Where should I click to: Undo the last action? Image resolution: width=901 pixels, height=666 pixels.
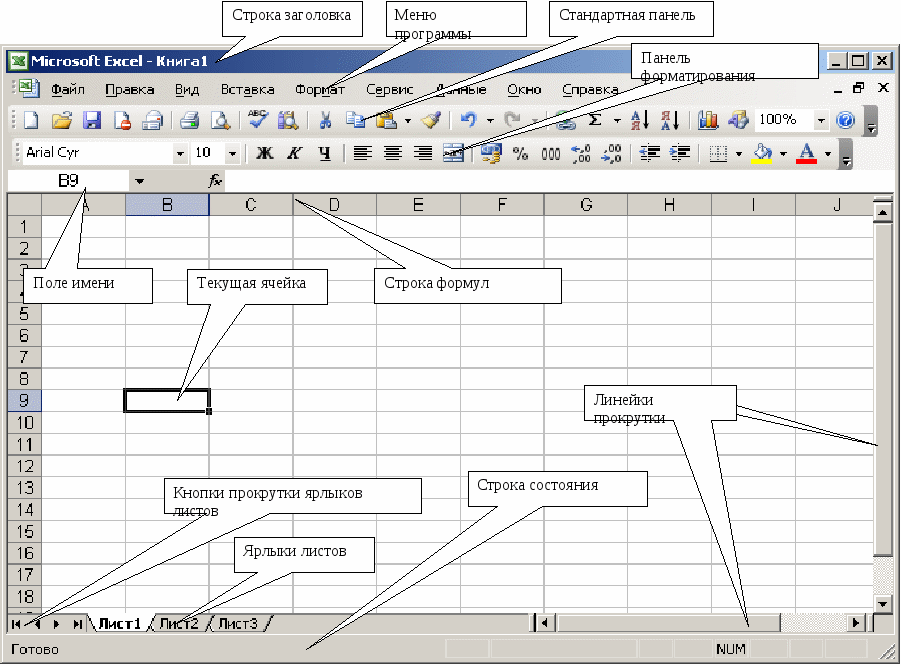pos(469,120)
